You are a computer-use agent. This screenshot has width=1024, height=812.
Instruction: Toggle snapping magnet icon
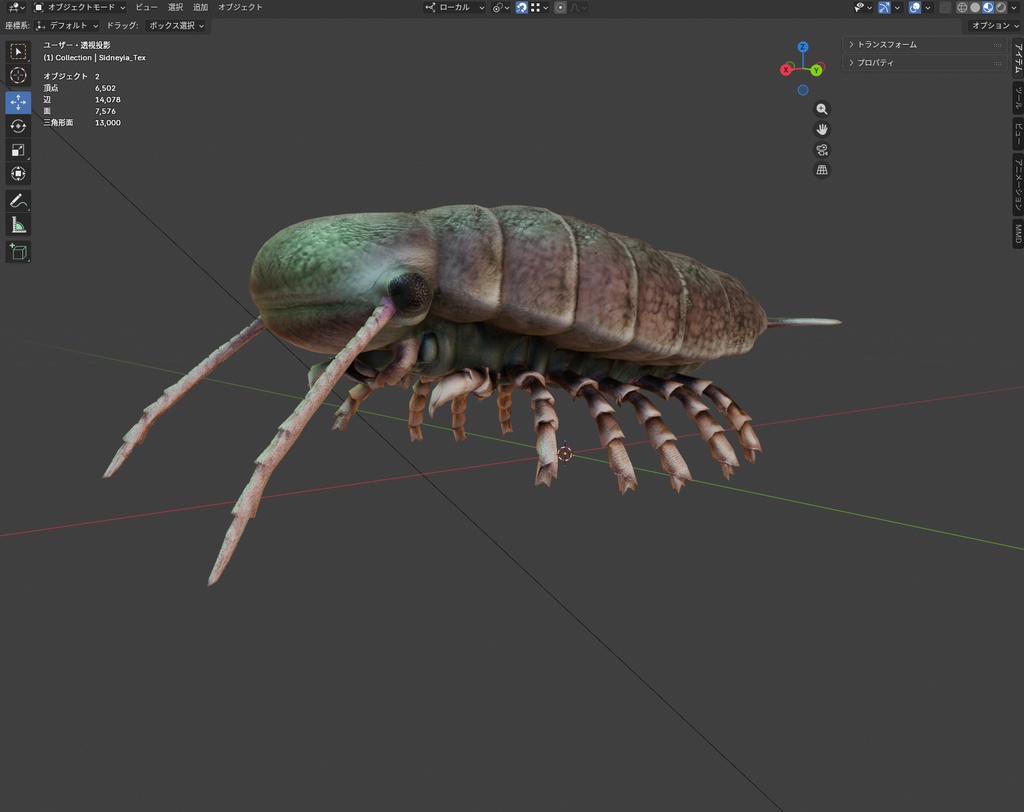pyautogui.click(x=522, y=8)
